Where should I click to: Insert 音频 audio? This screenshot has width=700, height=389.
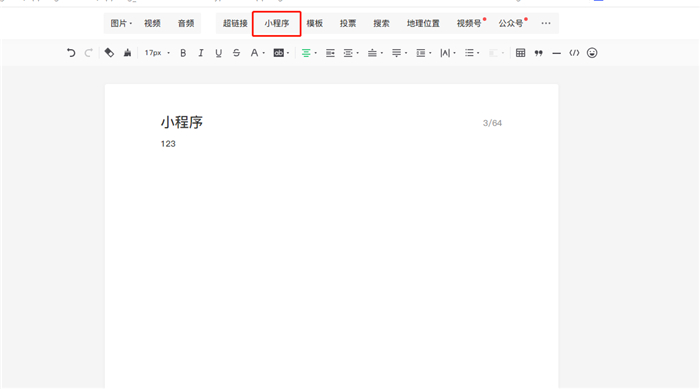[186, 23]
